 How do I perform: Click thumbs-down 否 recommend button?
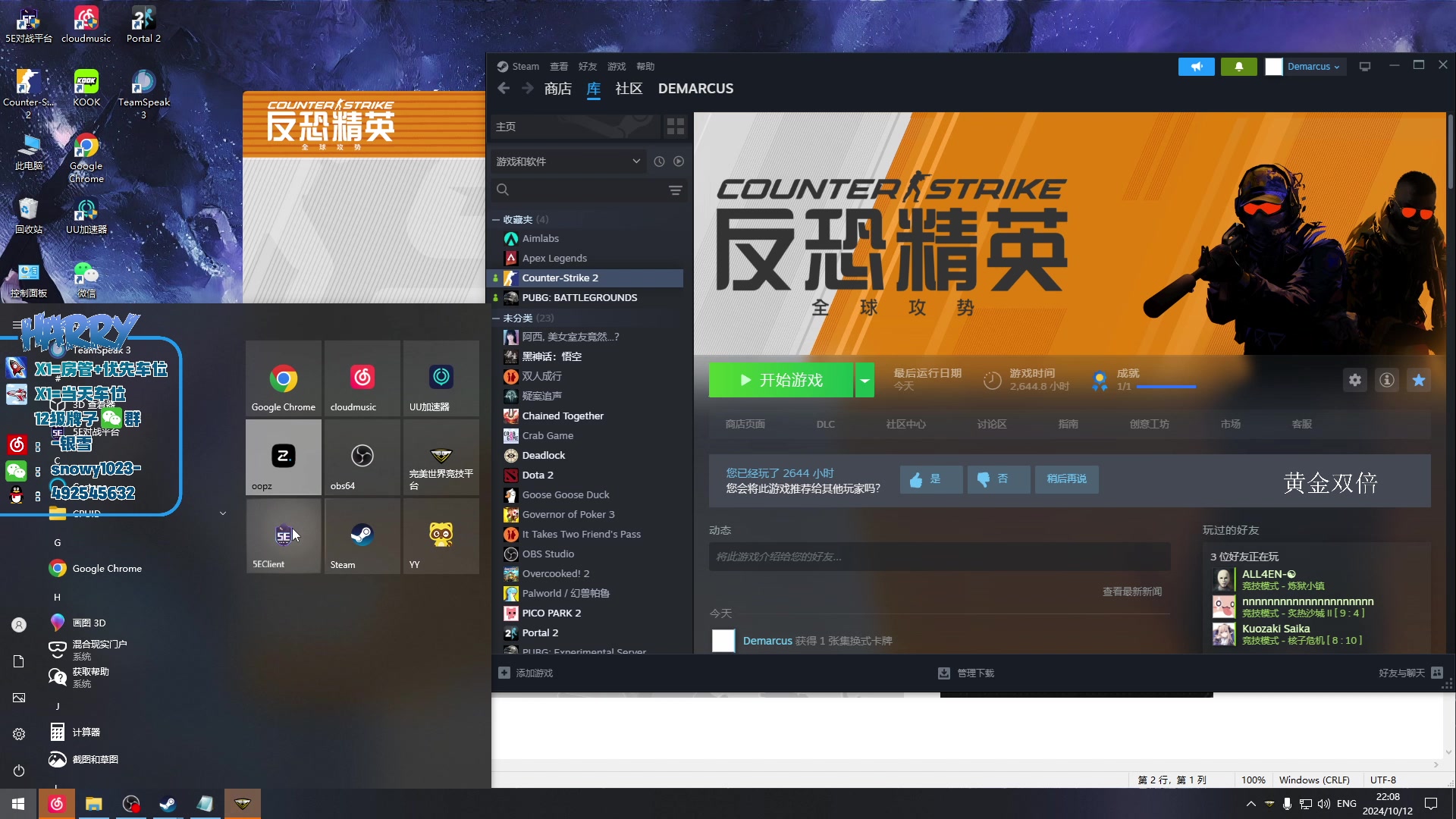coord(999,479)
